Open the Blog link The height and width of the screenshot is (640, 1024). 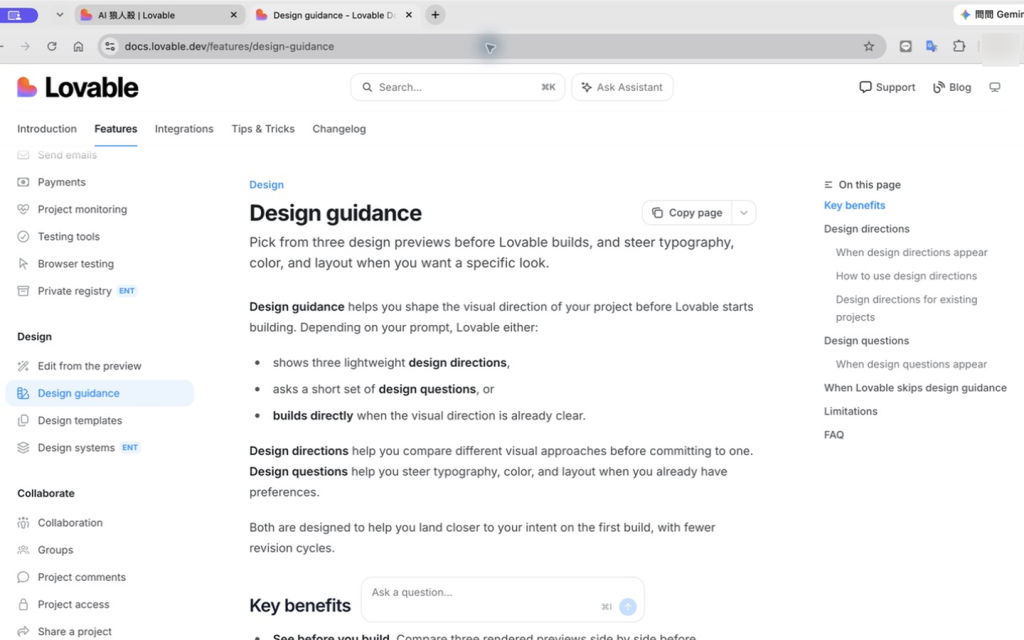(x=952, y=88)
